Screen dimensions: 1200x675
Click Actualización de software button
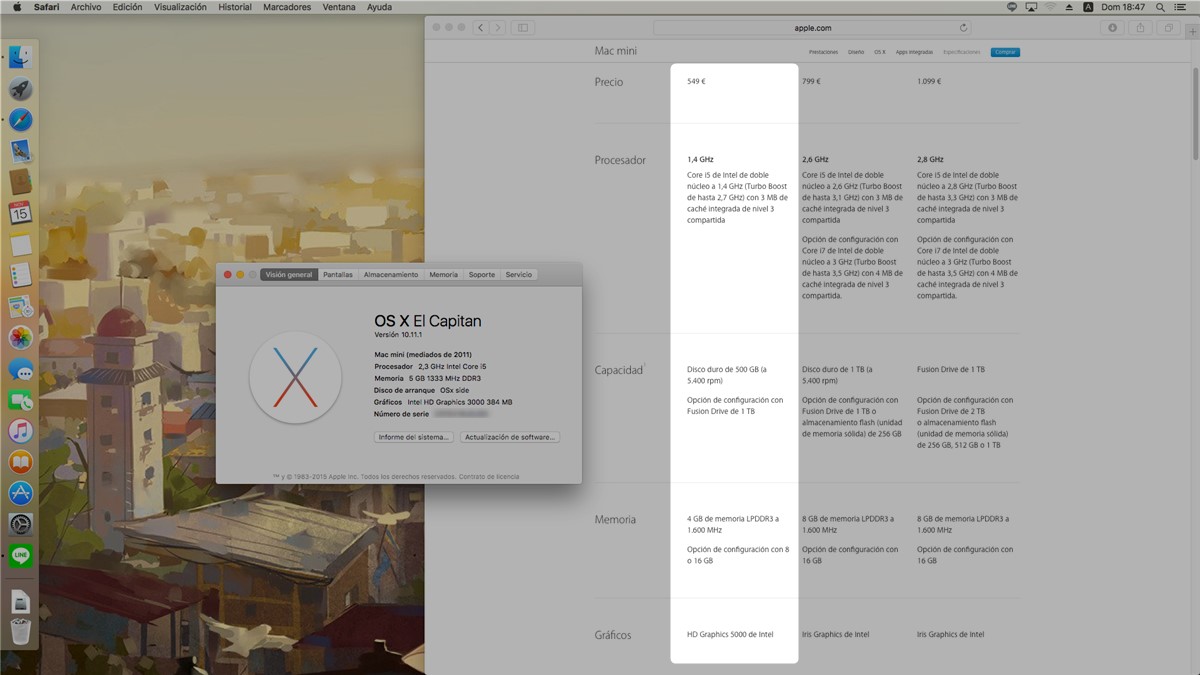click(x=510, y=438)
